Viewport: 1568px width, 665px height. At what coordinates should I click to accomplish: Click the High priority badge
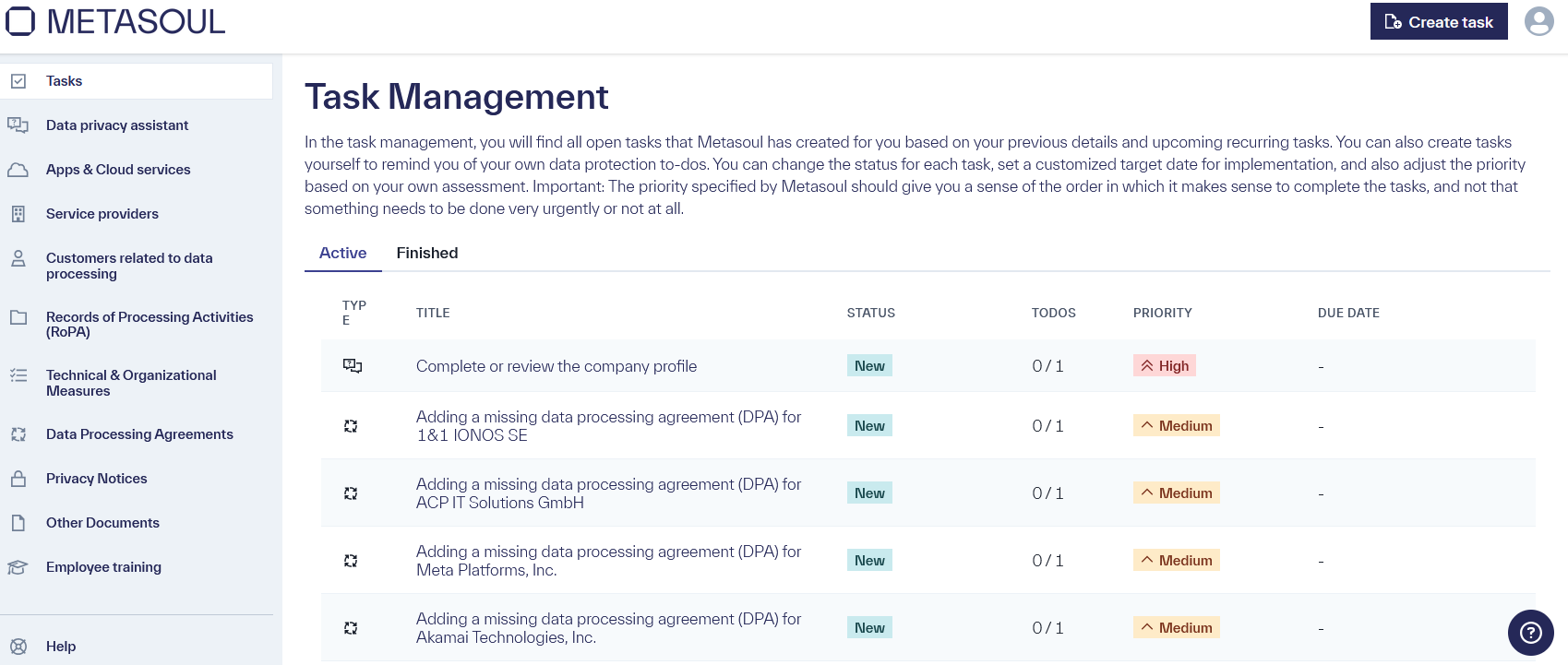pos(1164,366)
